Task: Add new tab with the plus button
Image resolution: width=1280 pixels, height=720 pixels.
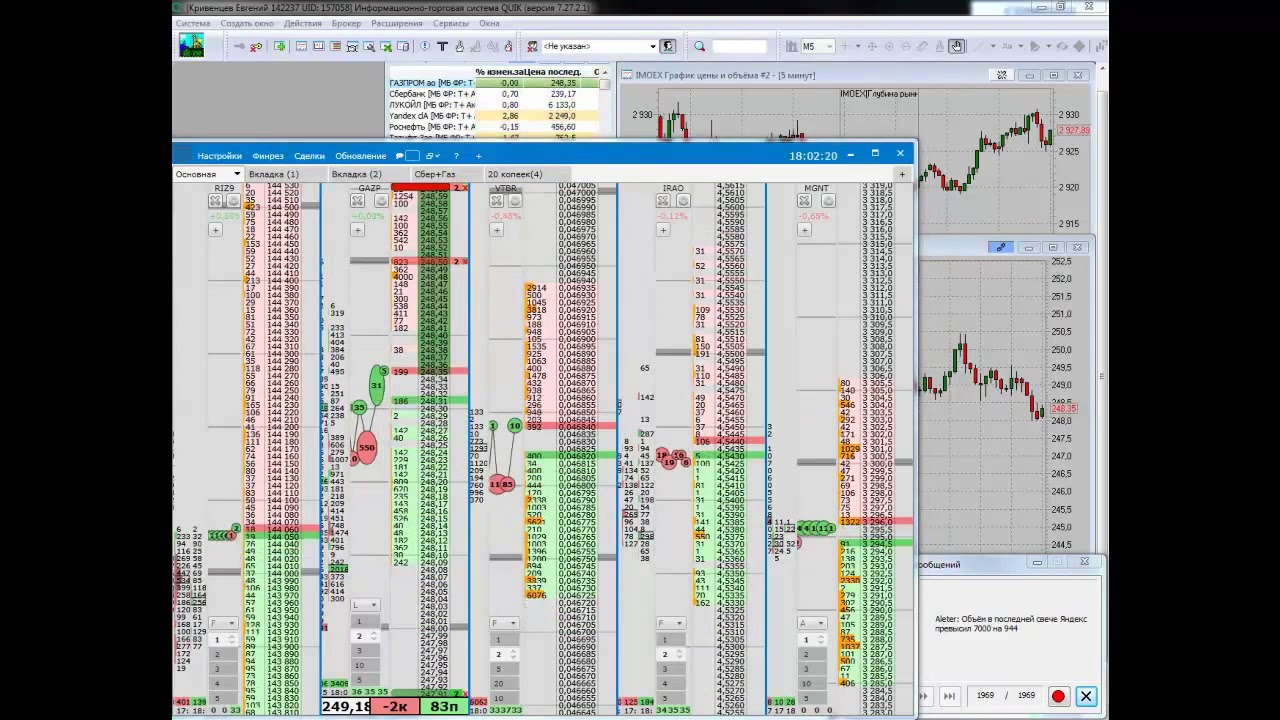Action: tap(902, 174)
